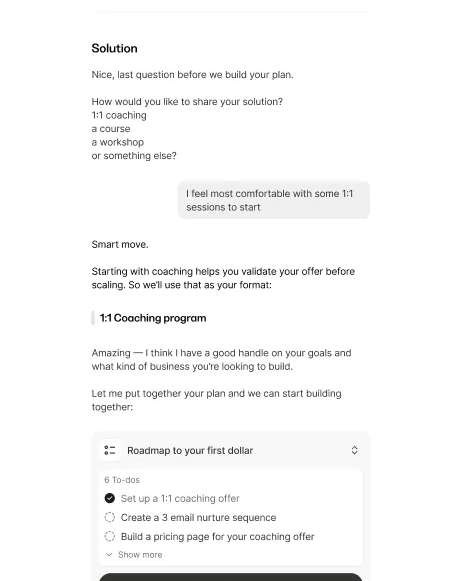Open 'Build a pricing page' to-do item
462x581 pixels.
(217, 537)
